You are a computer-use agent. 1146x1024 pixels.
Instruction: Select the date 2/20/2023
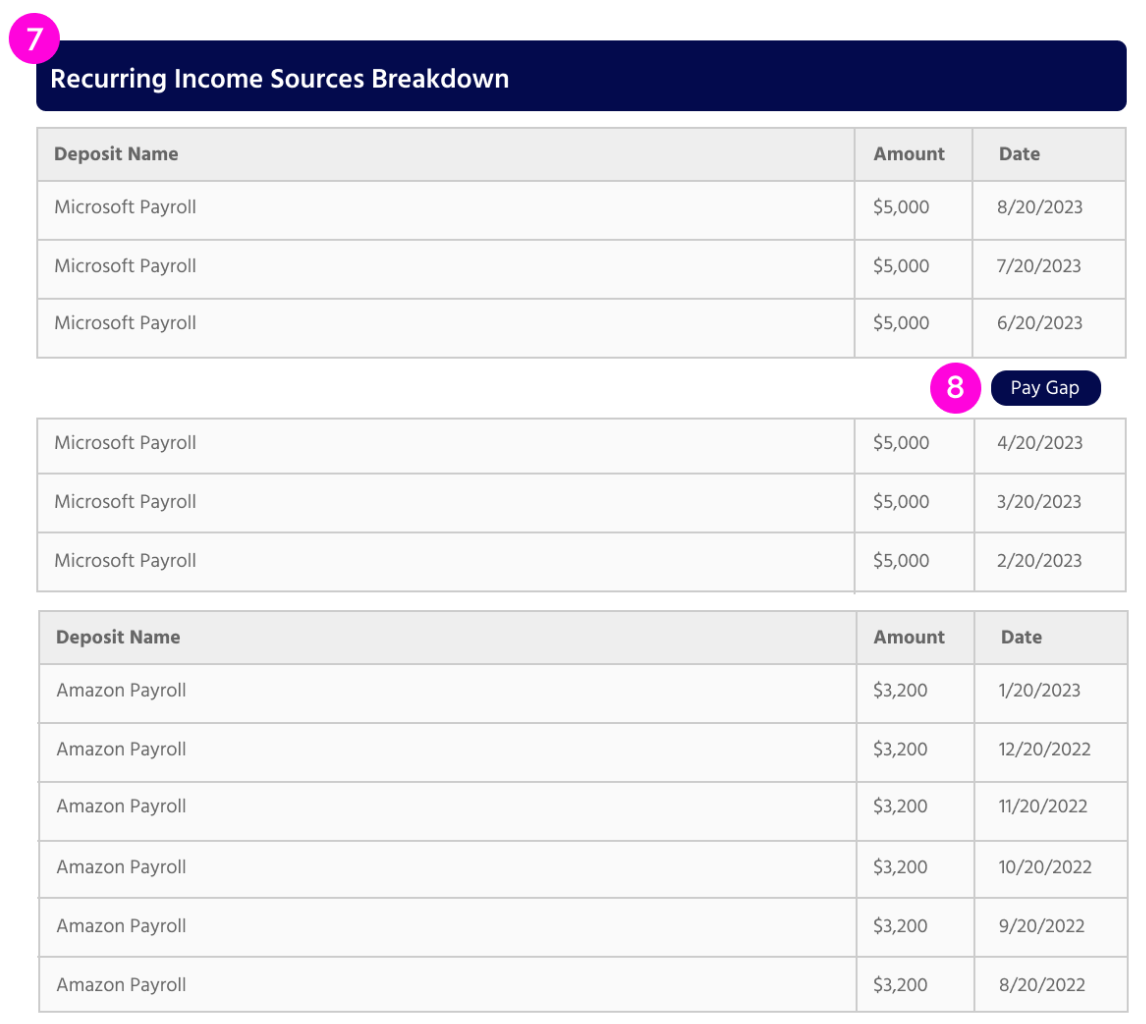(1039, 561)
